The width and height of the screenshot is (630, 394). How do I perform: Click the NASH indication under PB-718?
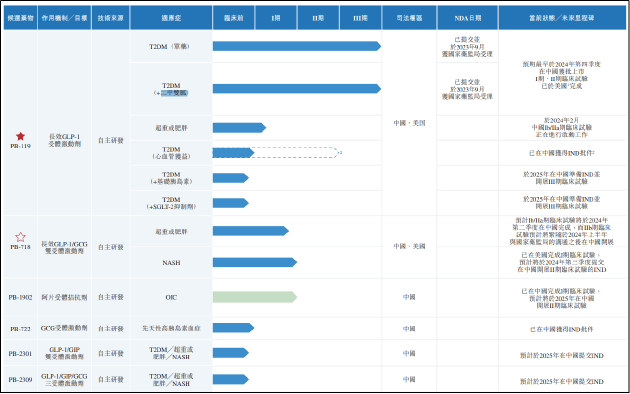tap(171, 263)
